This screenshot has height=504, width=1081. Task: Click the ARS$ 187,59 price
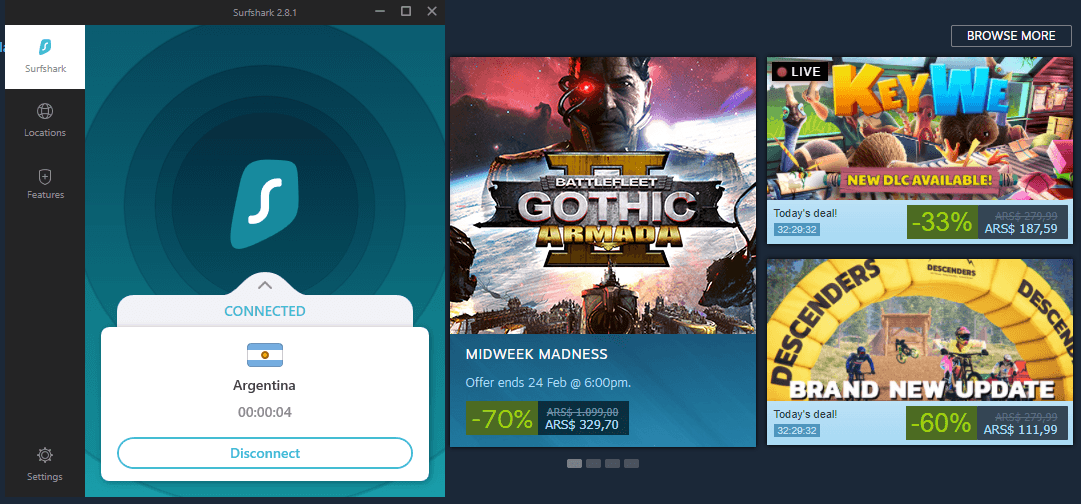pyautogui.click(x=1020, y=228)
